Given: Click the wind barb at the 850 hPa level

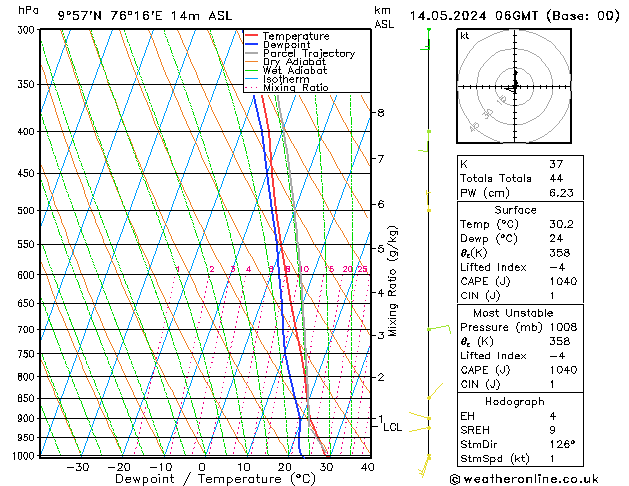Looking at the screenshot, I should click(435, 391).
